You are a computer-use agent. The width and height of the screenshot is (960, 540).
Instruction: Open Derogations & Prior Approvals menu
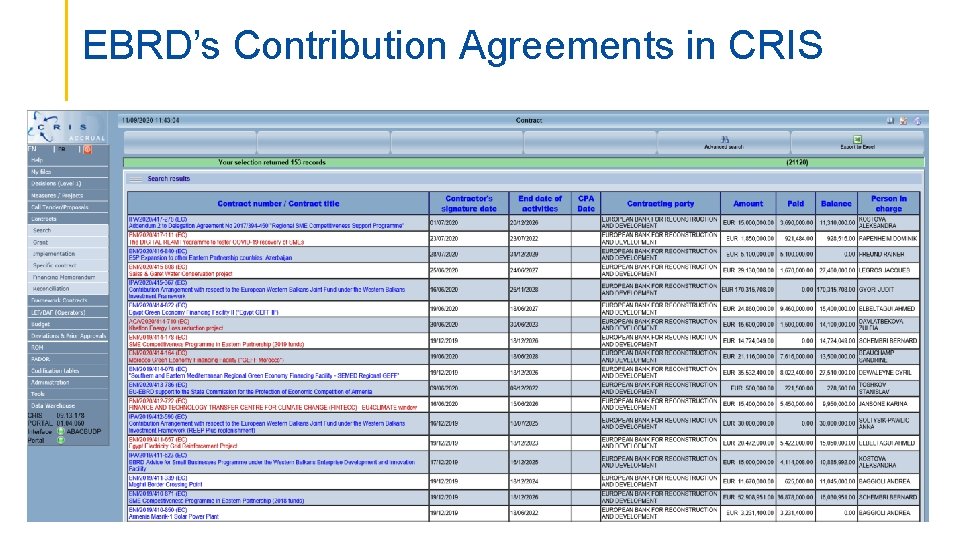(68, 336)
